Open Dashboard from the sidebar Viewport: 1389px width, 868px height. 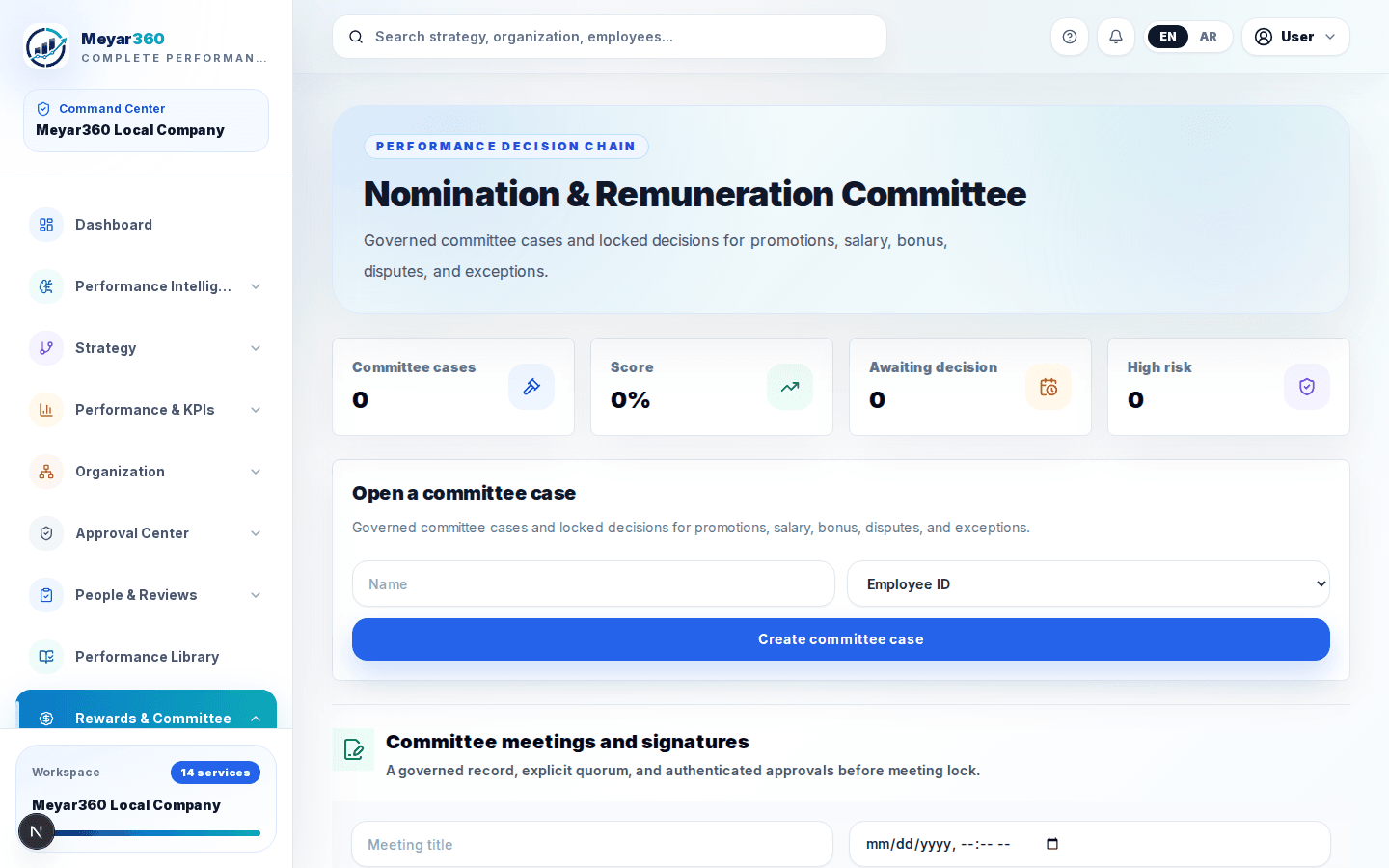click(x=147, y=225)
